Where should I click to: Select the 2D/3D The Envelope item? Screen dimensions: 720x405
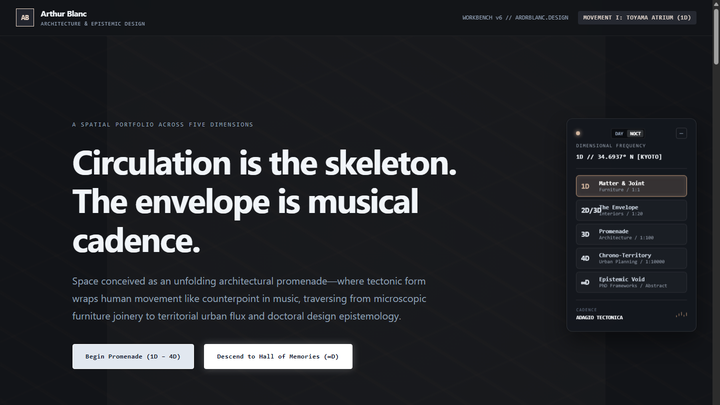pos(631,210)
